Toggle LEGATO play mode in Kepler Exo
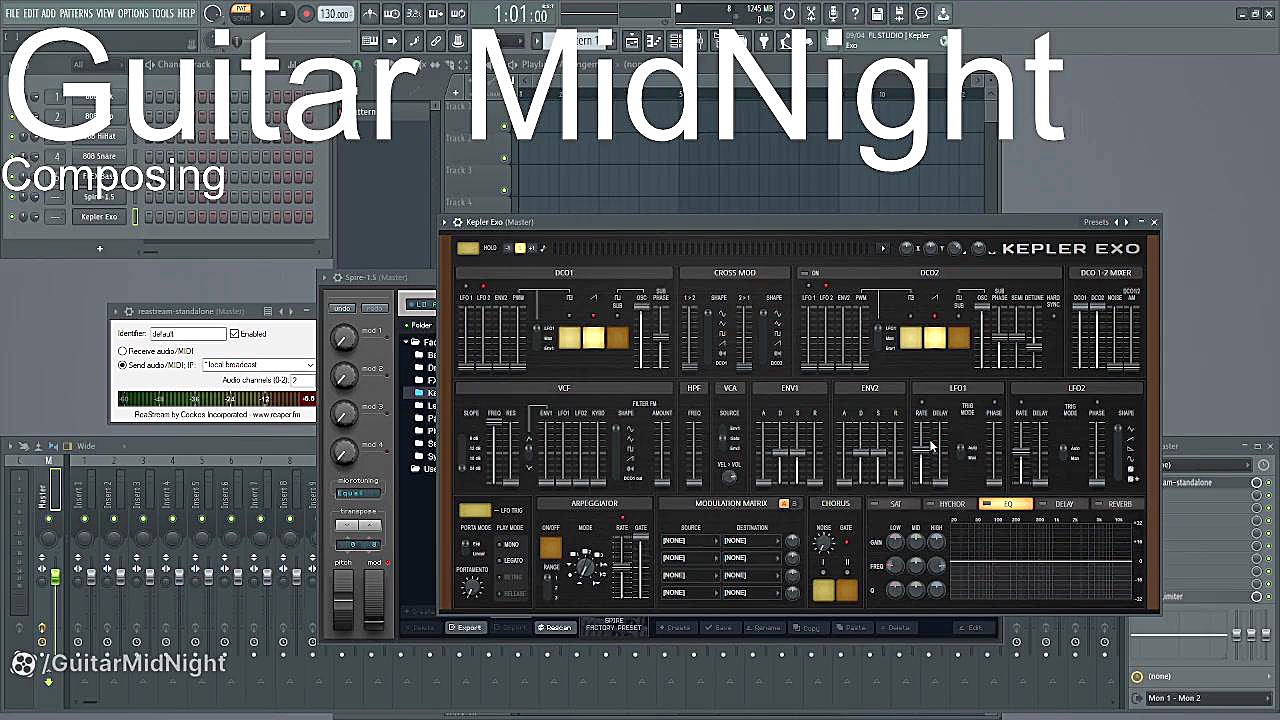 click(512, 561)
